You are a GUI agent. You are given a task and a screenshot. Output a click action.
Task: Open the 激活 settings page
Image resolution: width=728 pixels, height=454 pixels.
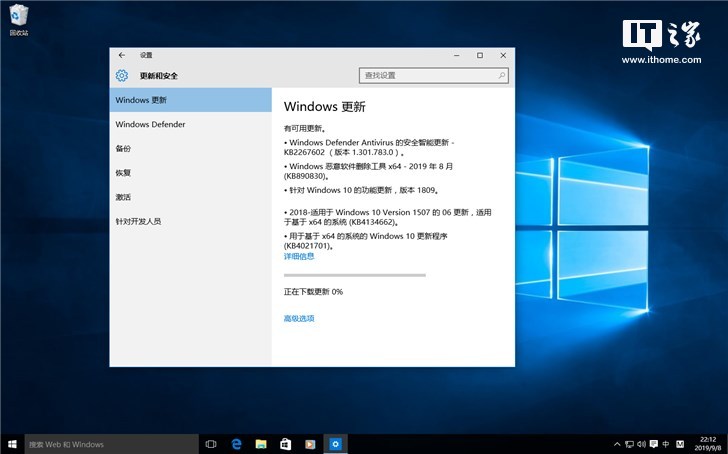click(190, 197)
